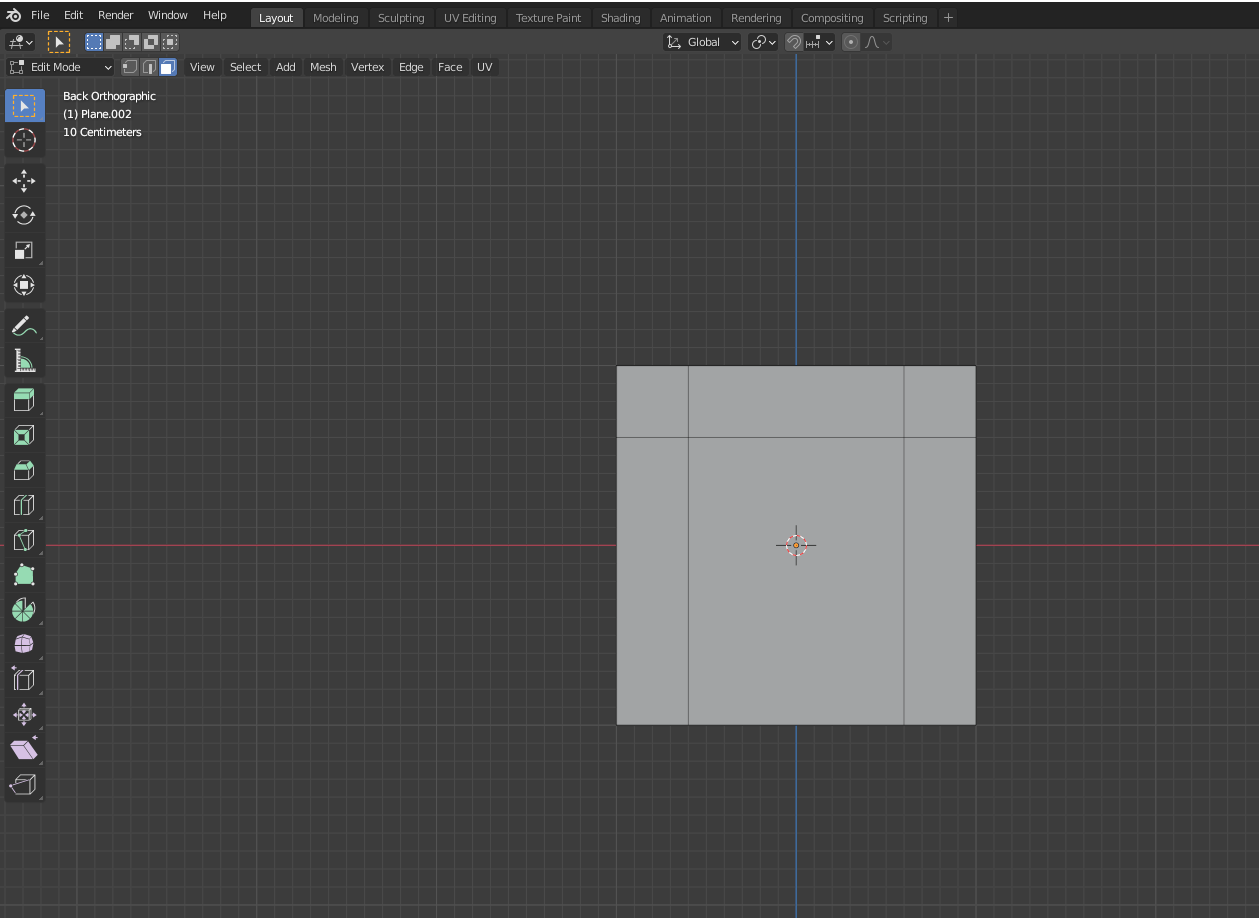
Task: Expand the pivot point dropdown
Action: (763, 42)
